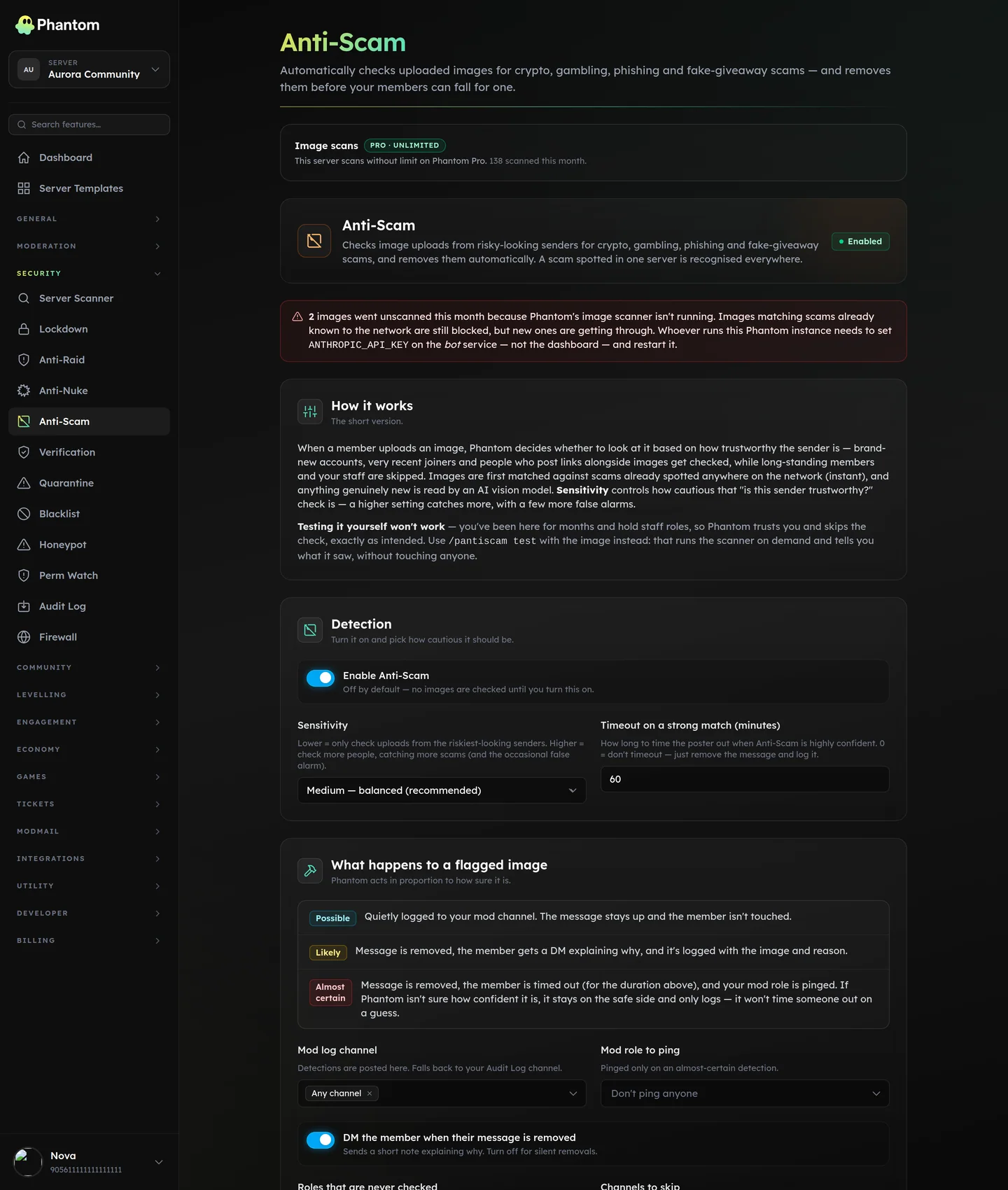Click the Verification shield-check icon
Screen dimensions: 1008x1190
tap(24, 452)
